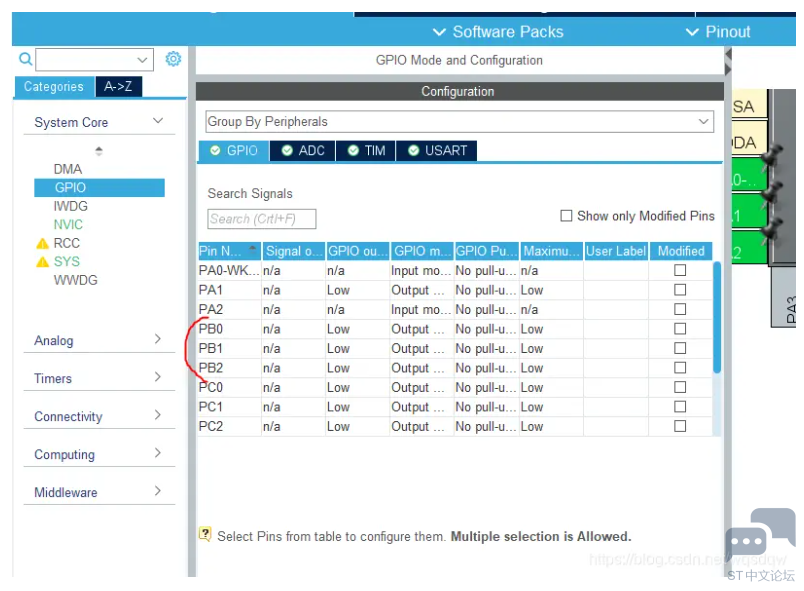Click the Pin Name column sort arrow
Image resolution: width=804 pixels, height=591 pixels.
click(252, 250)
